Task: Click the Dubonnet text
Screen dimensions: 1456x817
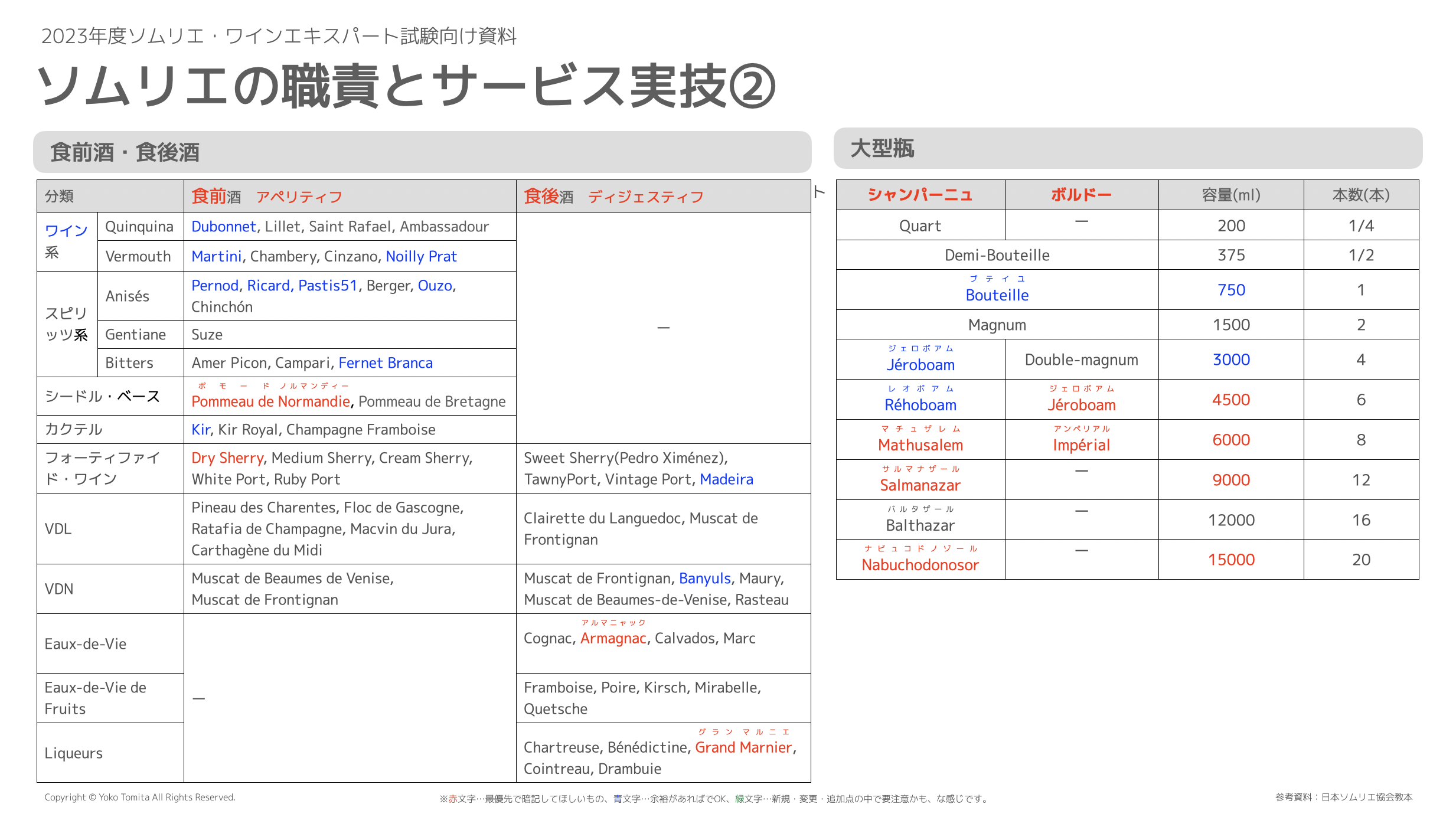Action: [x=223, y=227]
